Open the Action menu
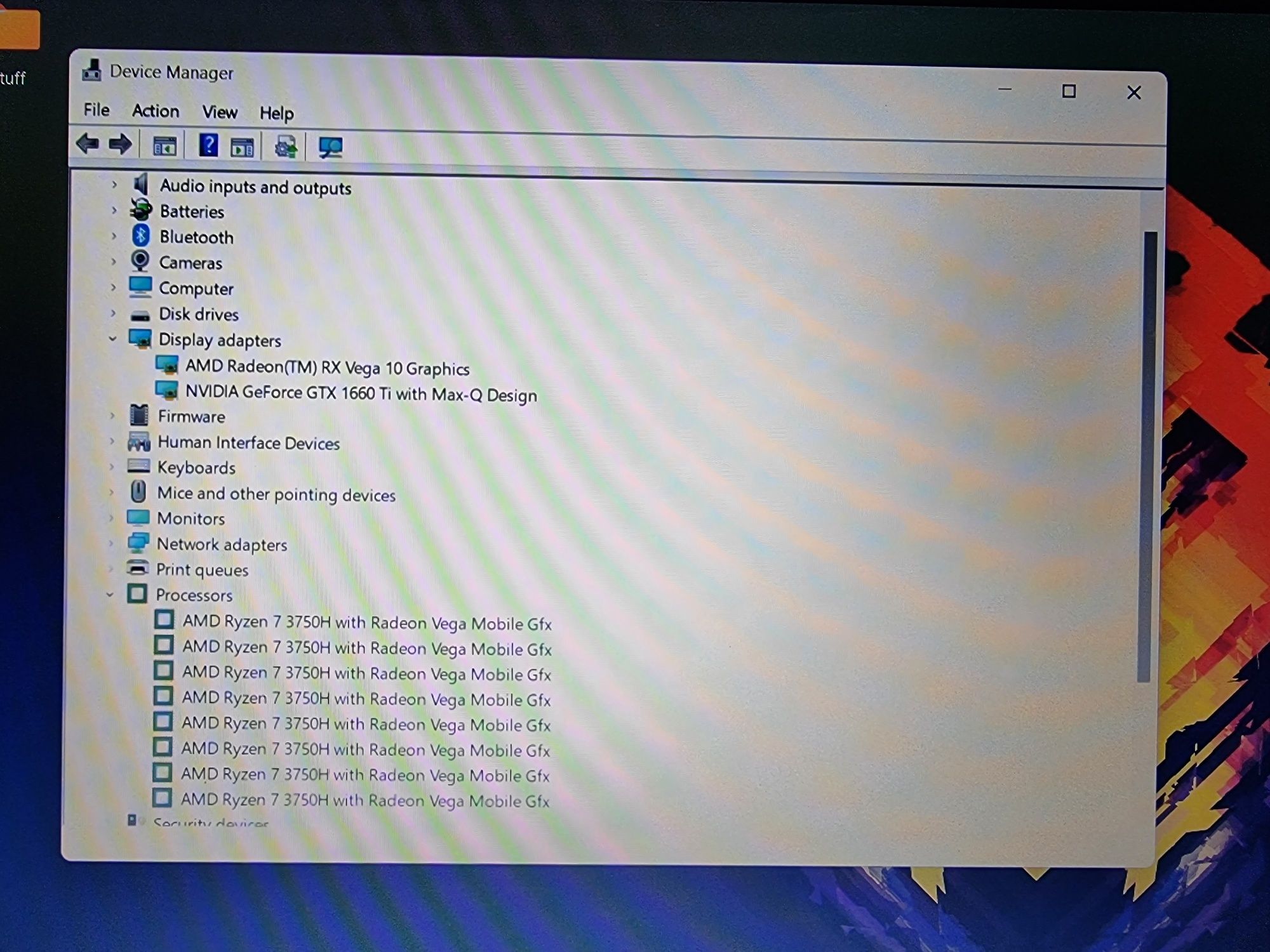Screen dimensions: 1270x952 (156, 111)
